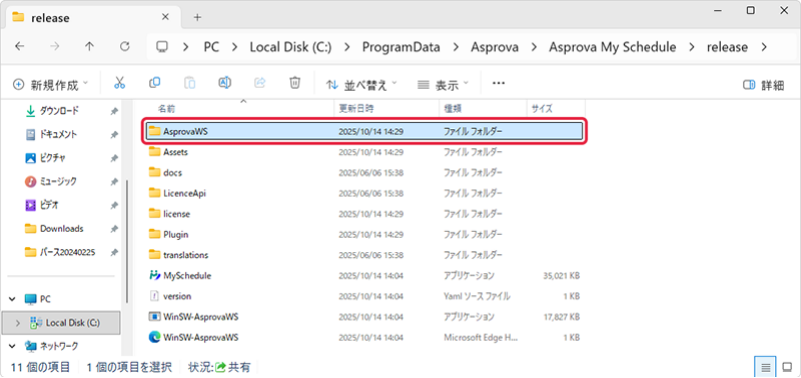Screen dimensions: 801x378
Task: Select the LicenceApi folder
Action: coord(363,193)
